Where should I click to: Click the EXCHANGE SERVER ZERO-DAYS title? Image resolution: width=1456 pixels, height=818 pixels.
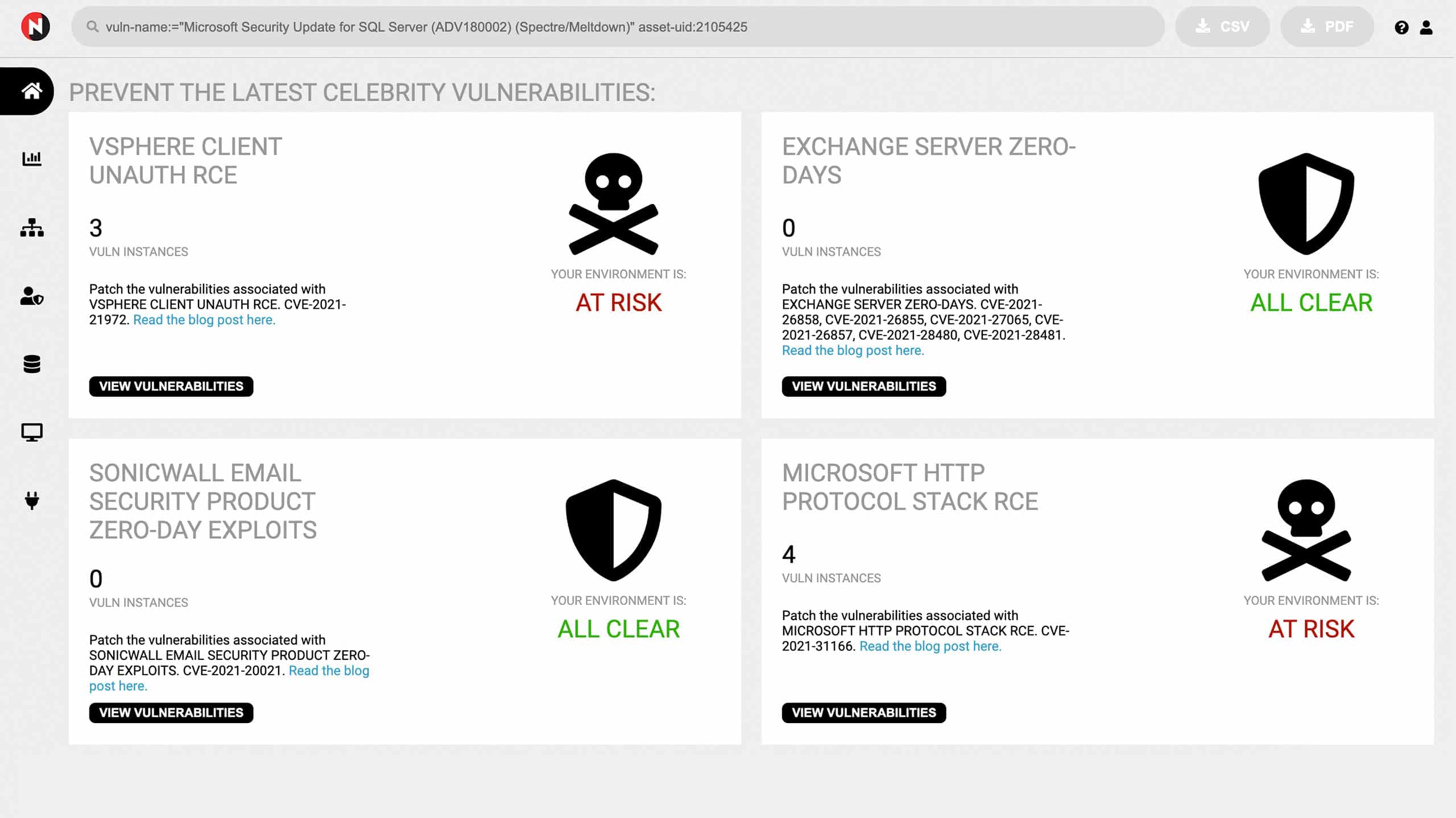point(929,161)
